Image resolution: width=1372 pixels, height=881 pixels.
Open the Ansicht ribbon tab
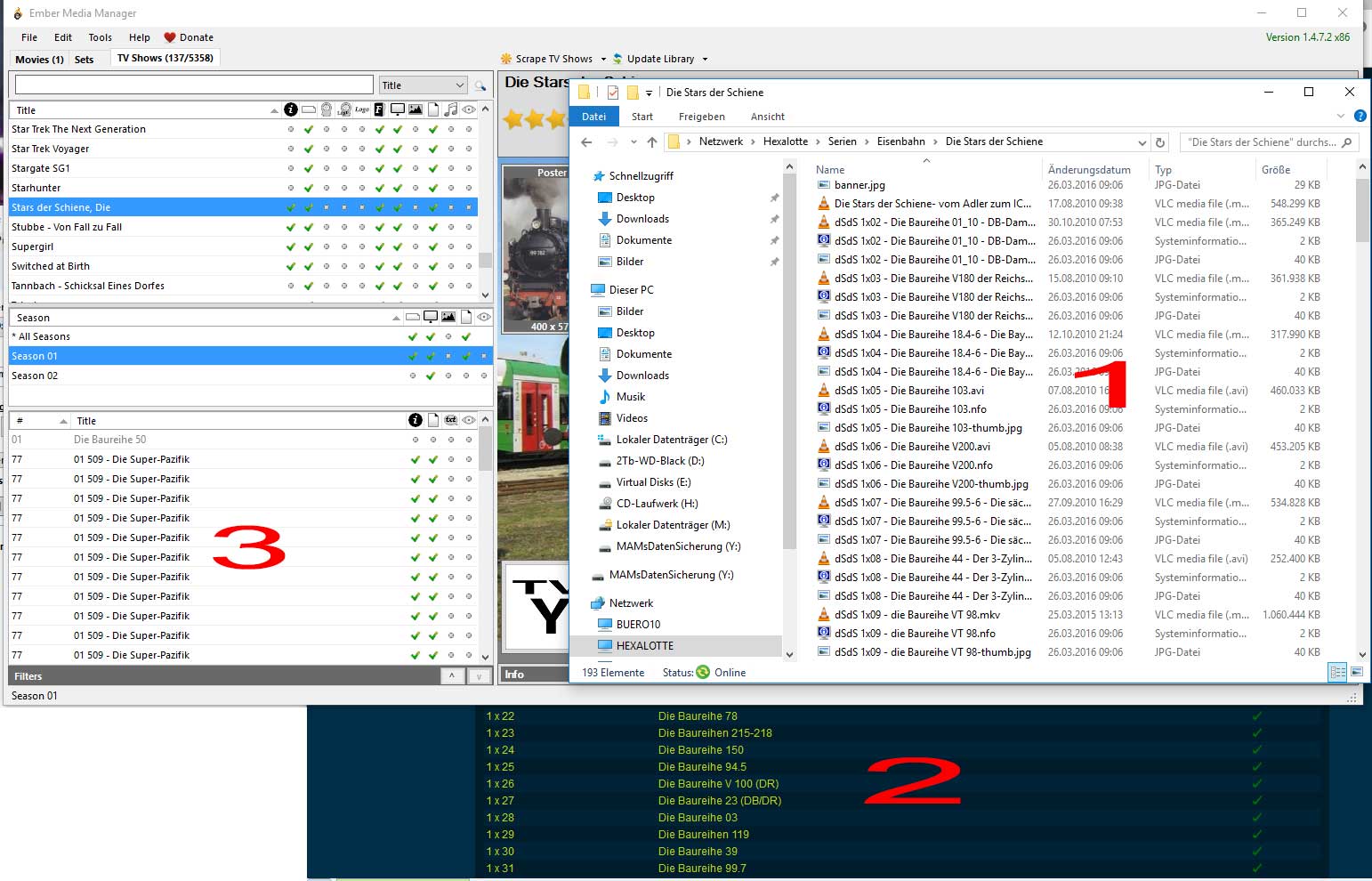click(767, 117)
